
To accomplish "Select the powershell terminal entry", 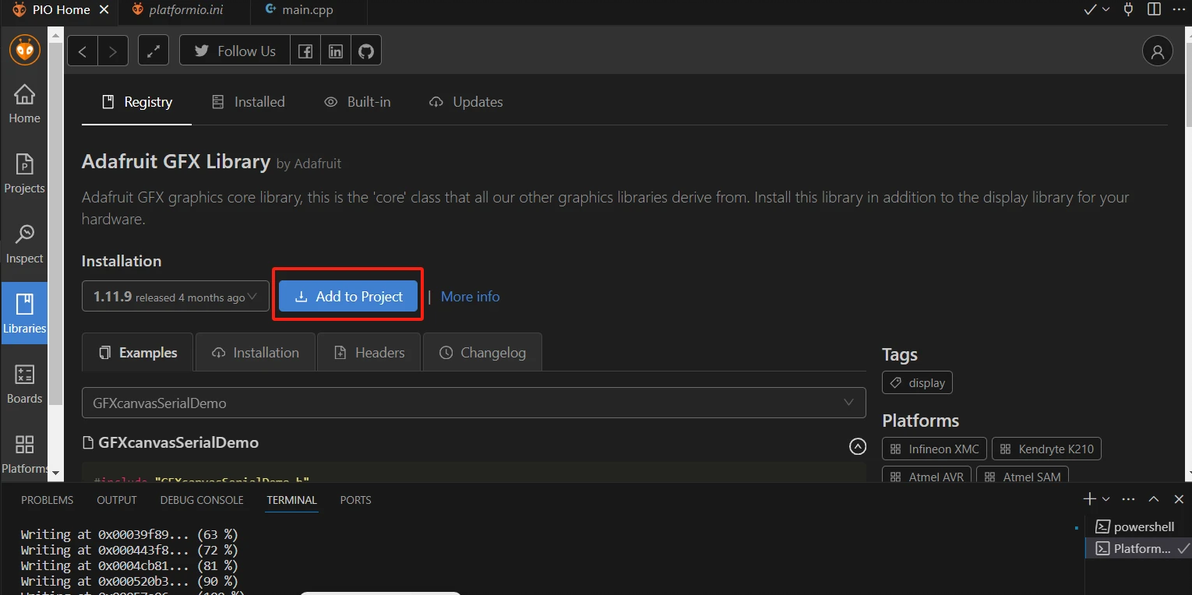I will point(1138,527).
